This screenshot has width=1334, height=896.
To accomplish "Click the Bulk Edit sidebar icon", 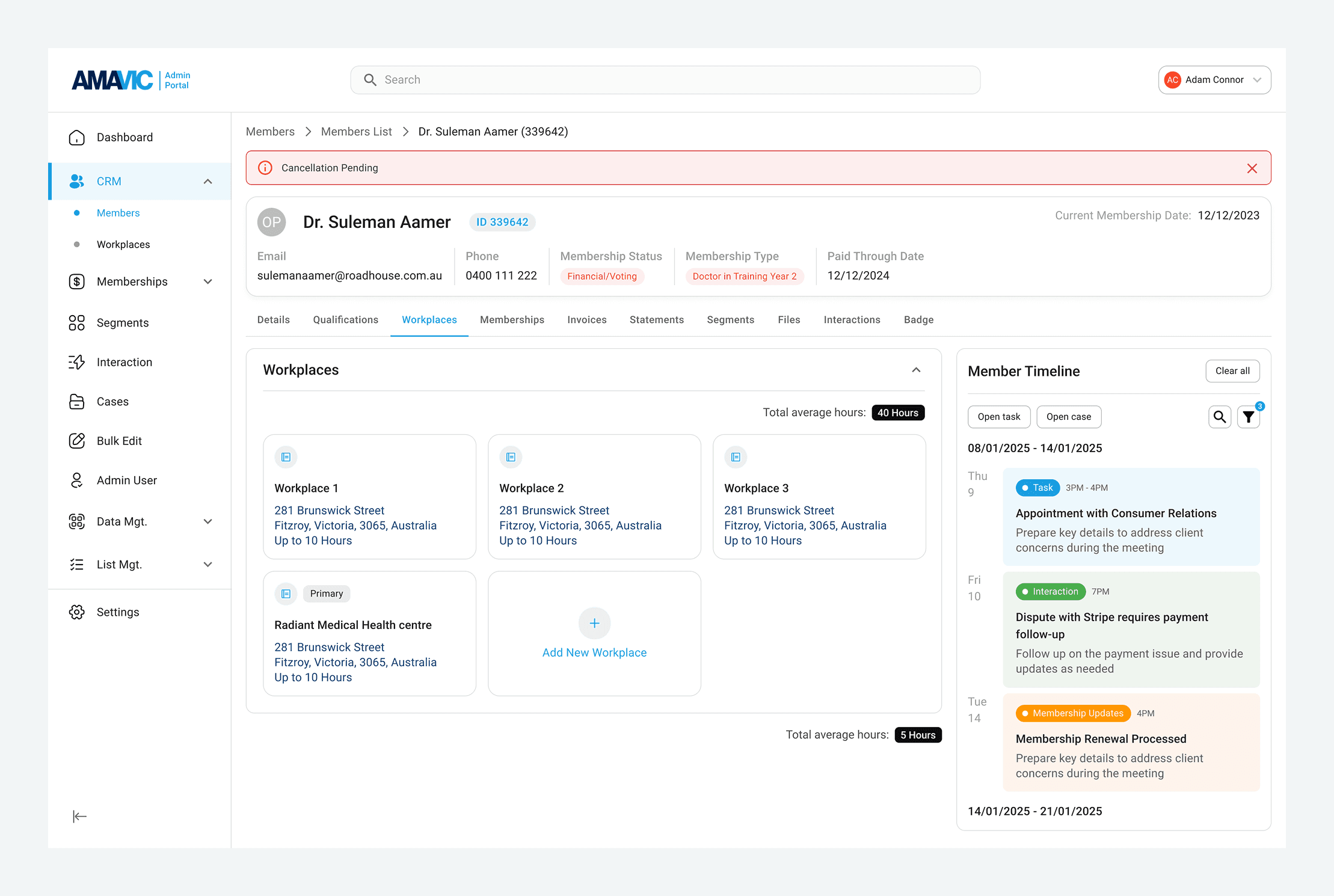I will coord(77,441).
